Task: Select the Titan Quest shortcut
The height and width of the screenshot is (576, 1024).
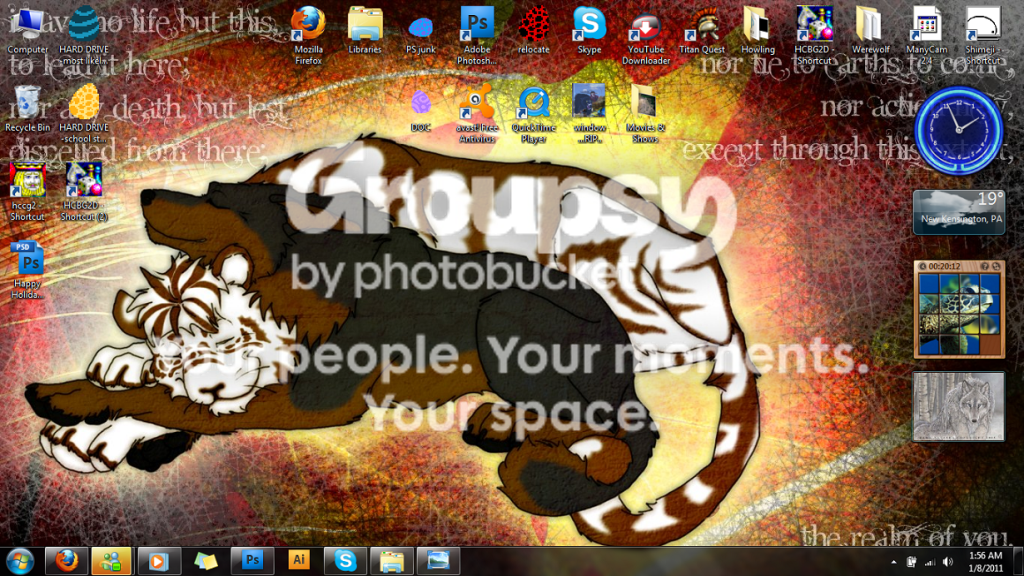Action: click(x=702, y=33)
